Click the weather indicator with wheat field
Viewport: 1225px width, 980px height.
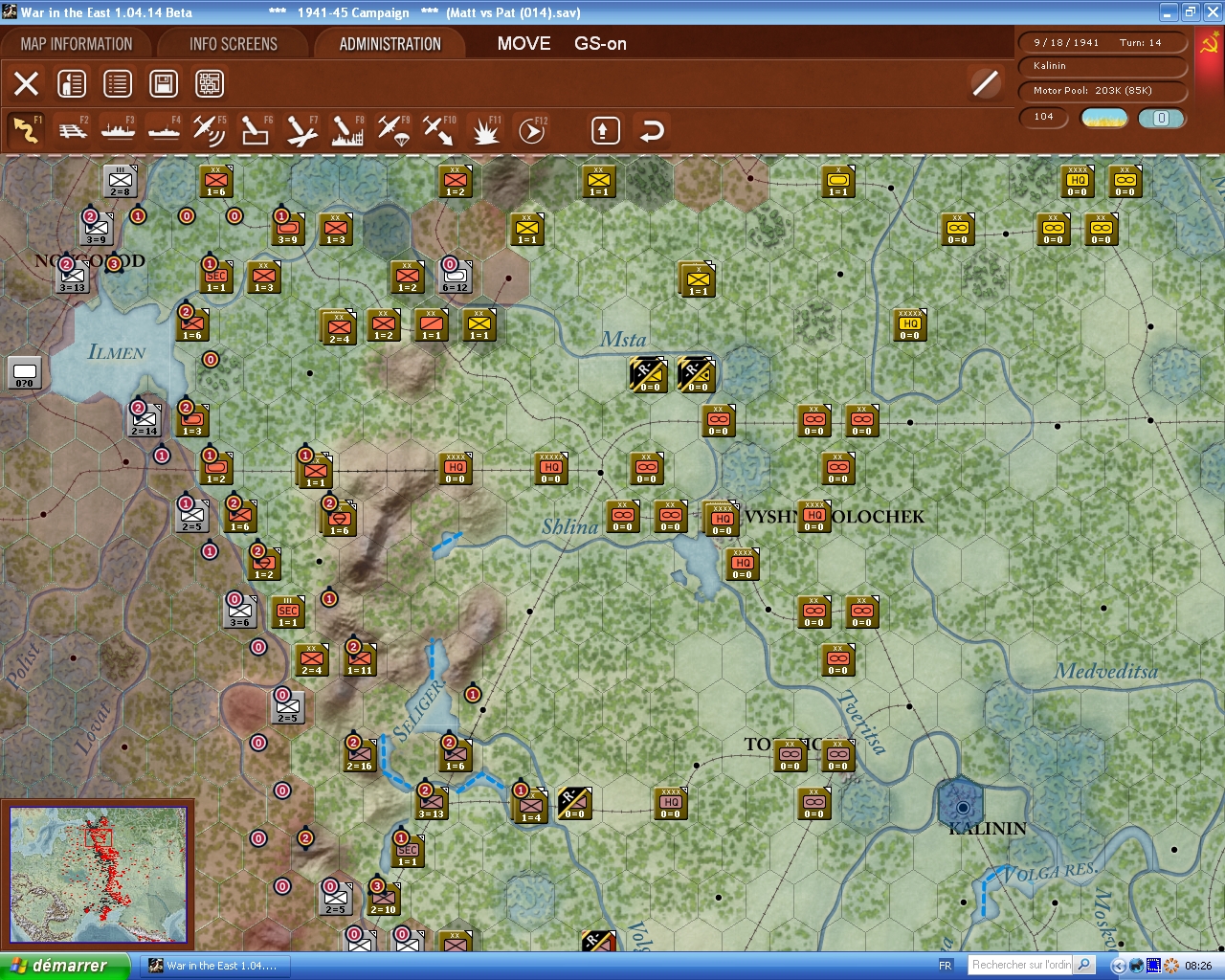pos(1103,118)
